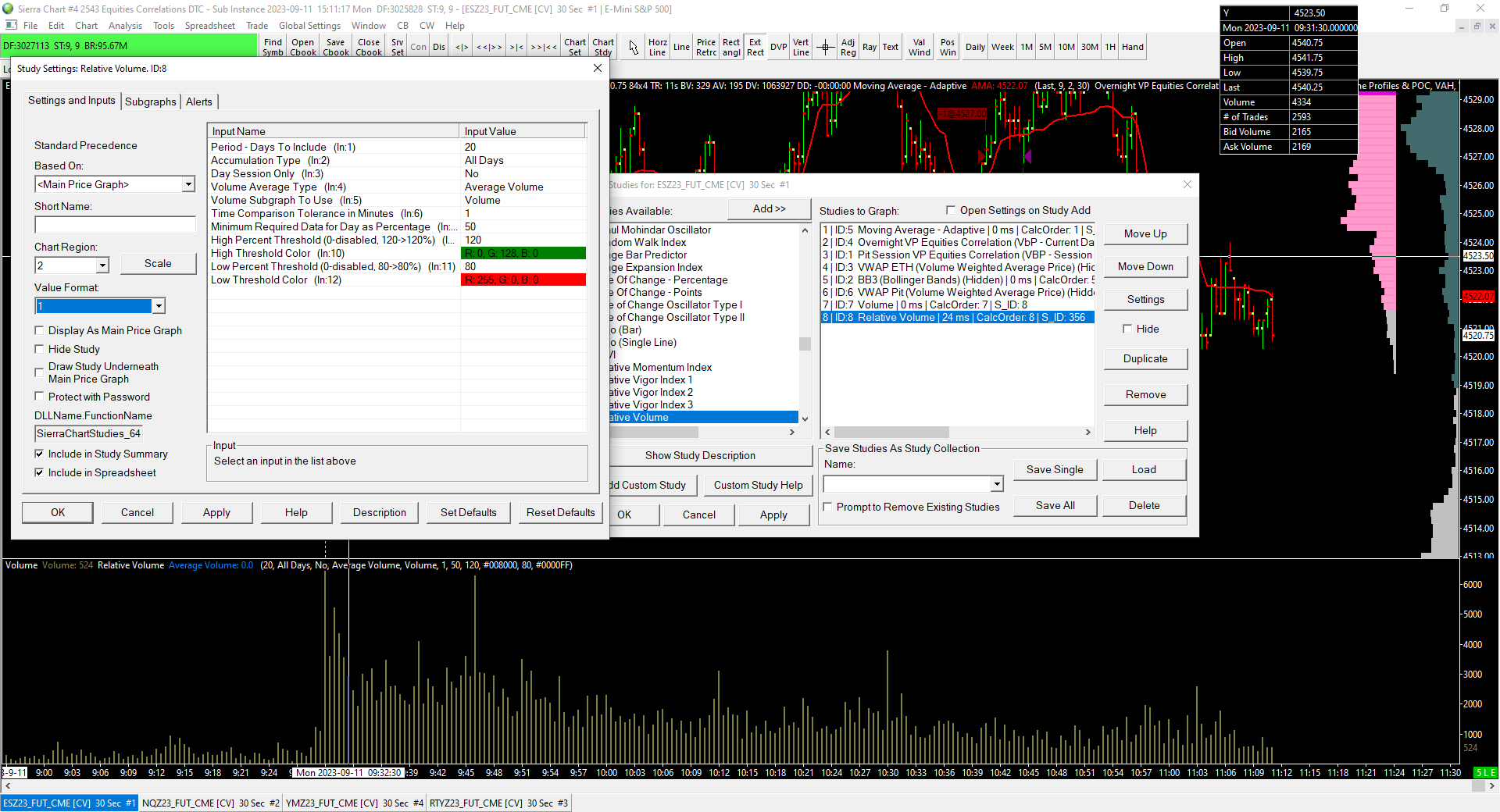Open the Based On dropdown
This screenshot has height=812, width=1500.
(188, 184)
